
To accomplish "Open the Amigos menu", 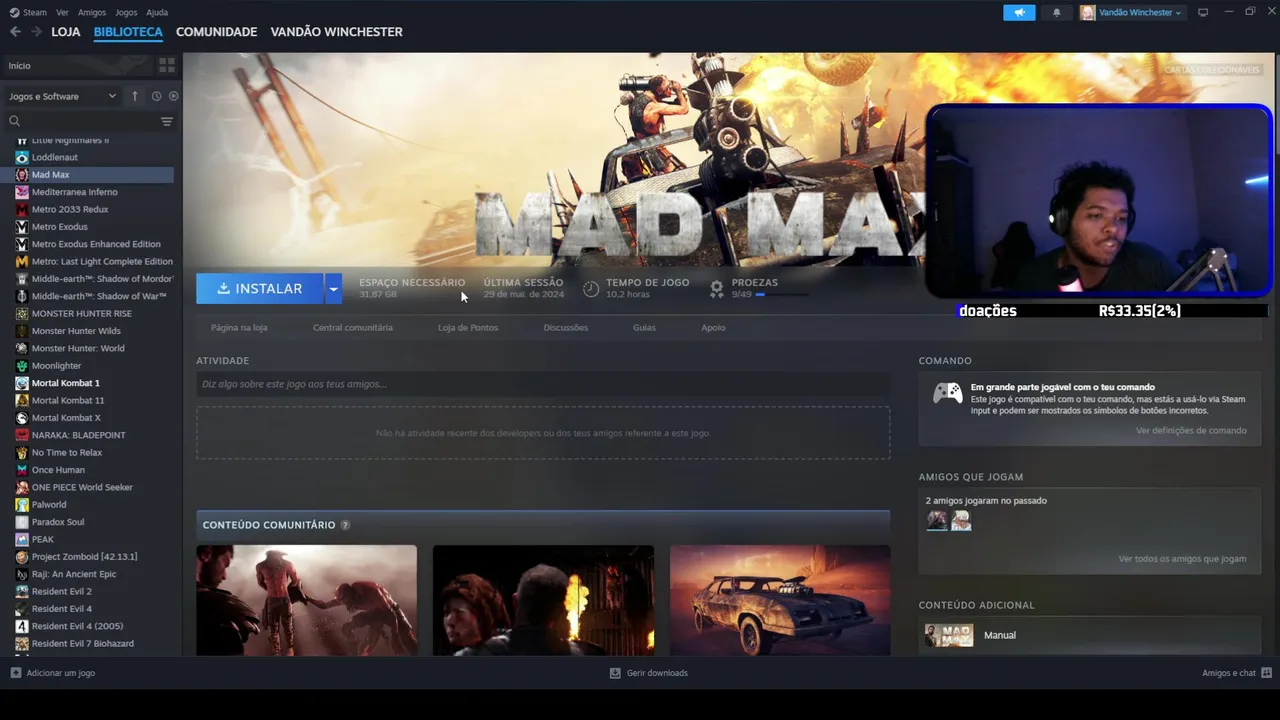I will (x=92, y=13).
